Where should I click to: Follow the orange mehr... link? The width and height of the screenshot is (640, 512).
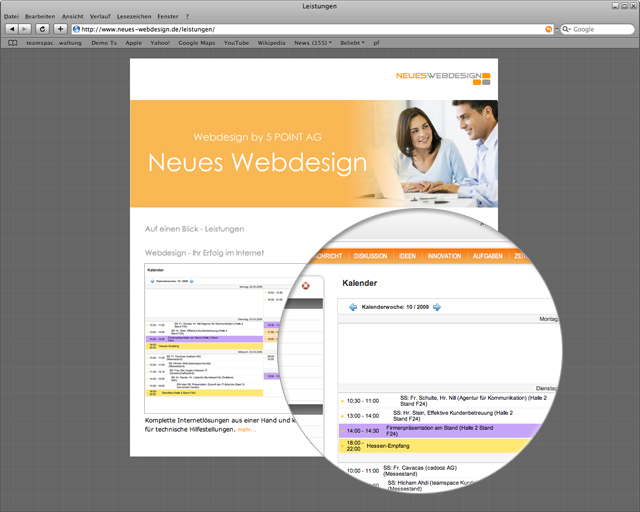tap(247, 430)
